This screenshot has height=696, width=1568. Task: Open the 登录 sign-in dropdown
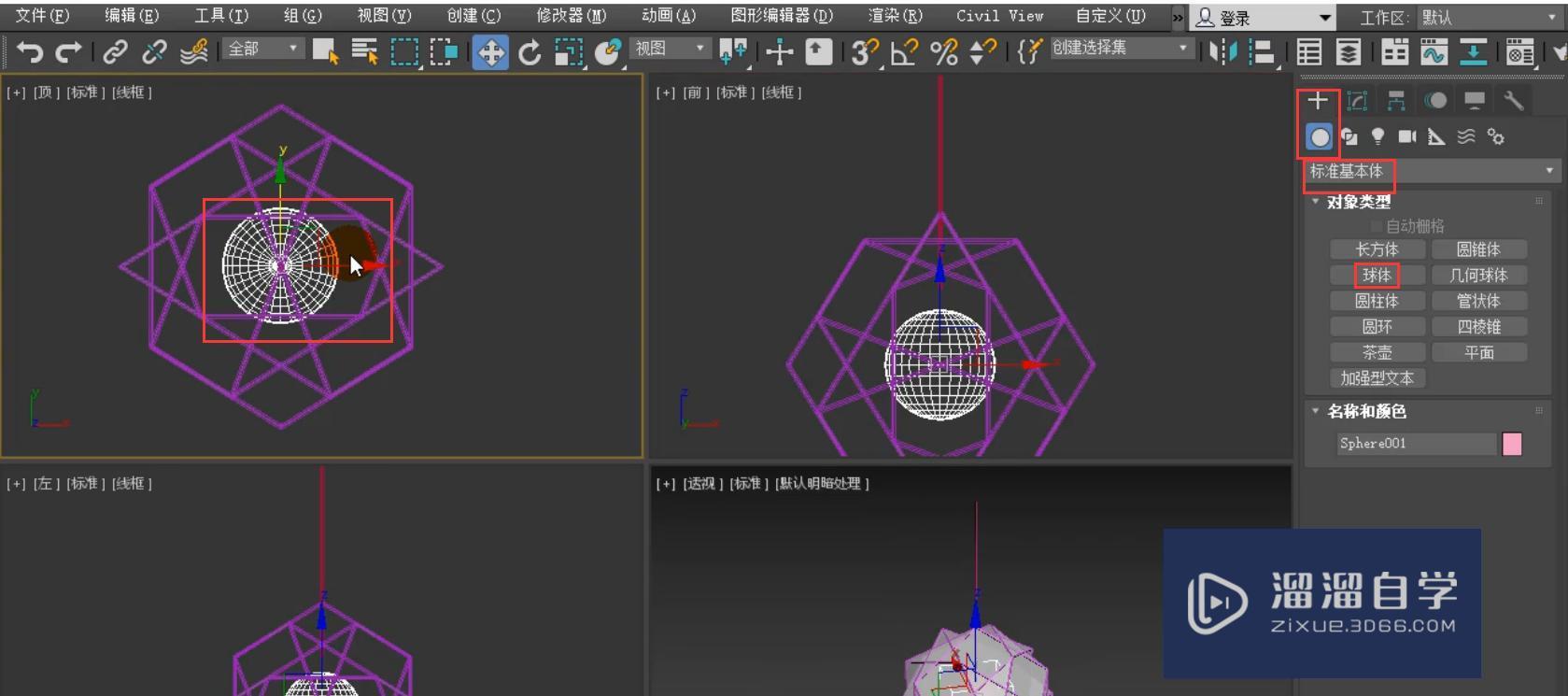(1262, 18)
